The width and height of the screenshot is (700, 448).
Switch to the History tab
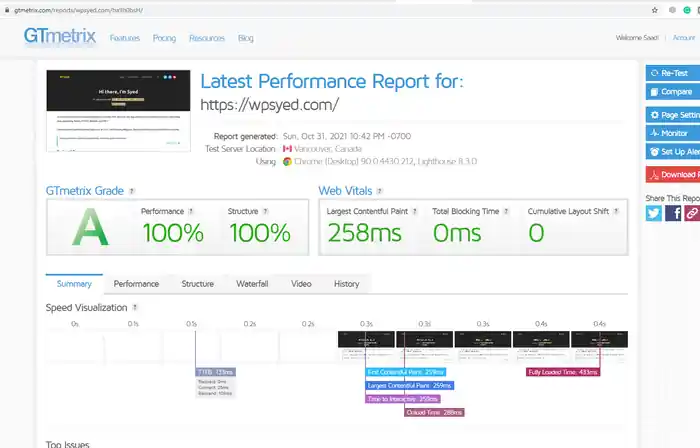click(x=346, y=284)
